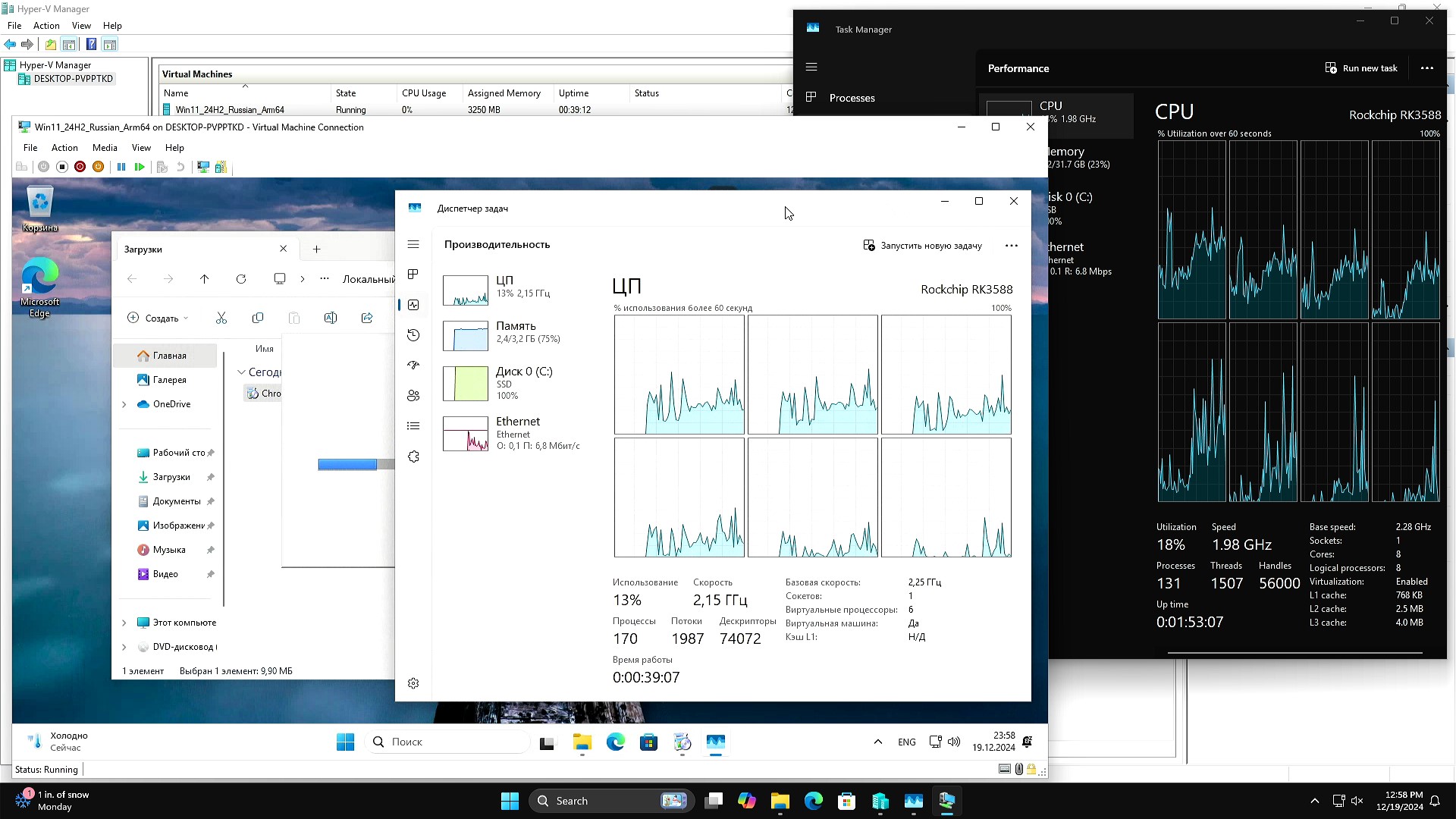1456x819 pixels.
Task: Pause the virtual machine from toolbar
Action: pyautogui.click(x=121, y=167)
